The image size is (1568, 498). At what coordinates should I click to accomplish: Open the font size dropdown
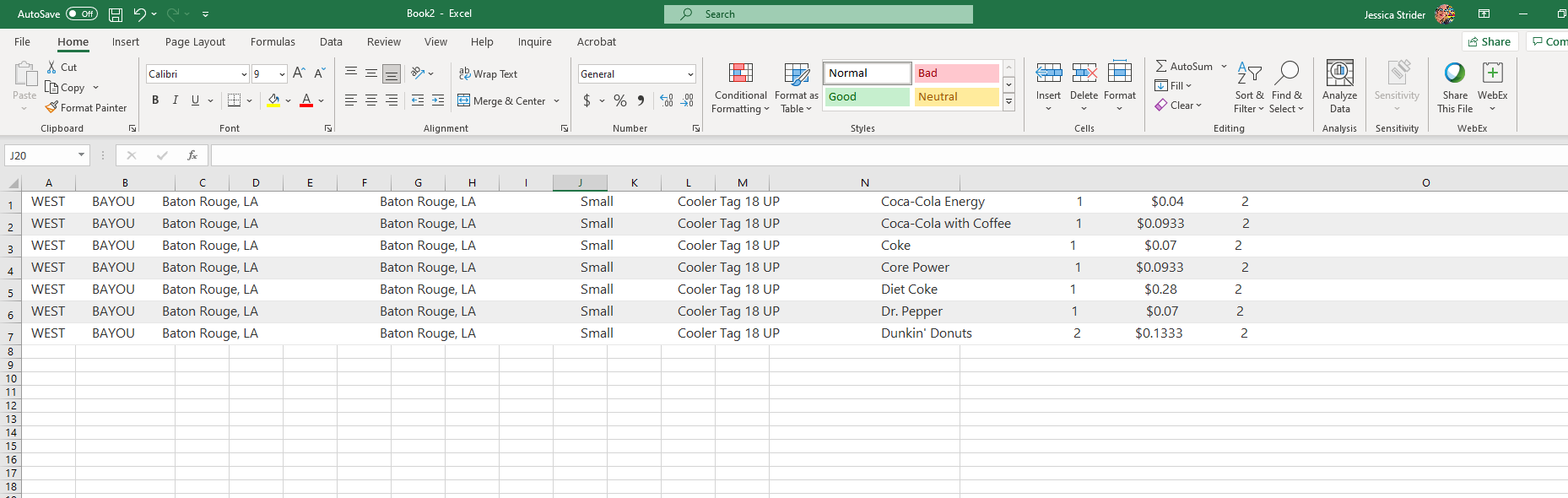tap(282, 74)
